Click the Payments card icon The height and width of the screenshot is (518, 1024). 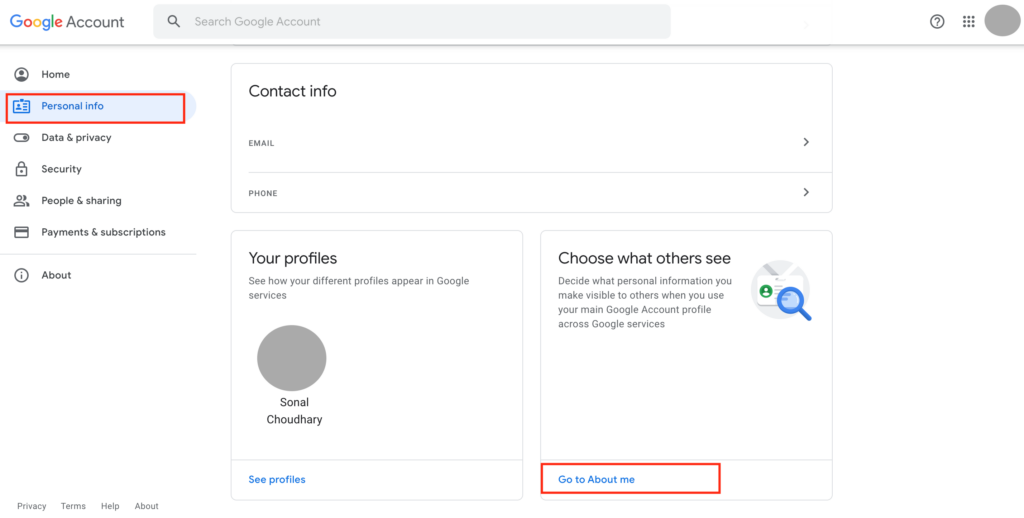21,232
